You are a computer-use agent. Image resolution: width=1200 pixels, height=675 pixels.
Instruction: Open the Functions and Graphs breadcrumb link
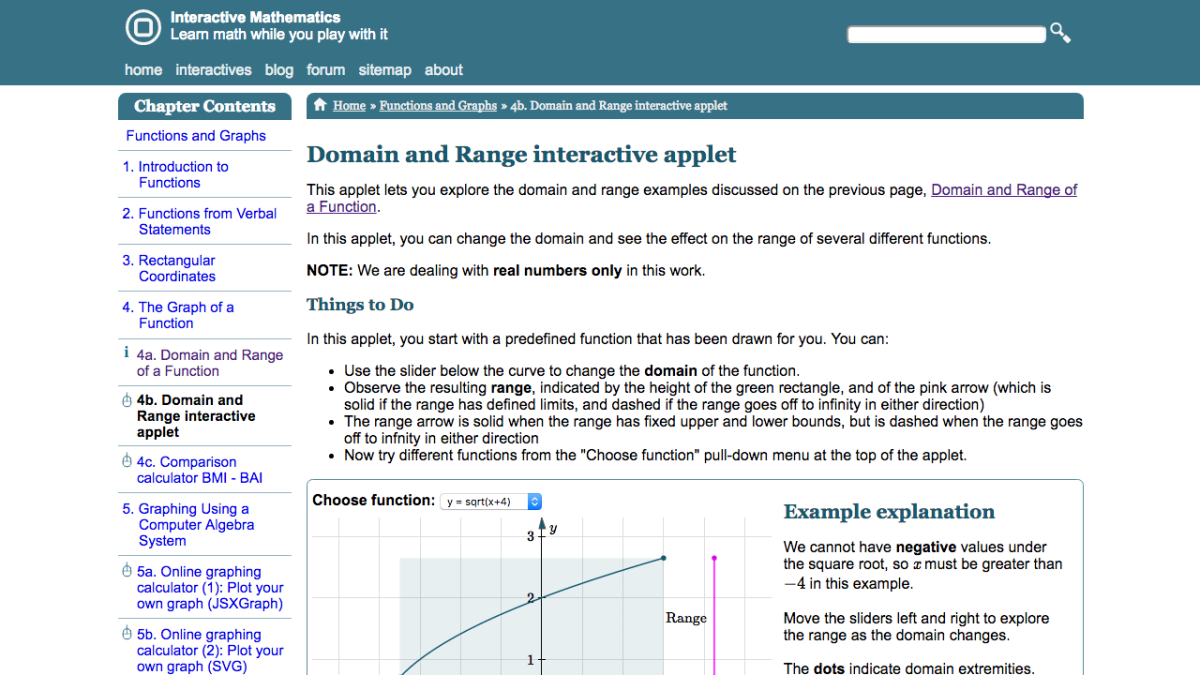(438, 105)
